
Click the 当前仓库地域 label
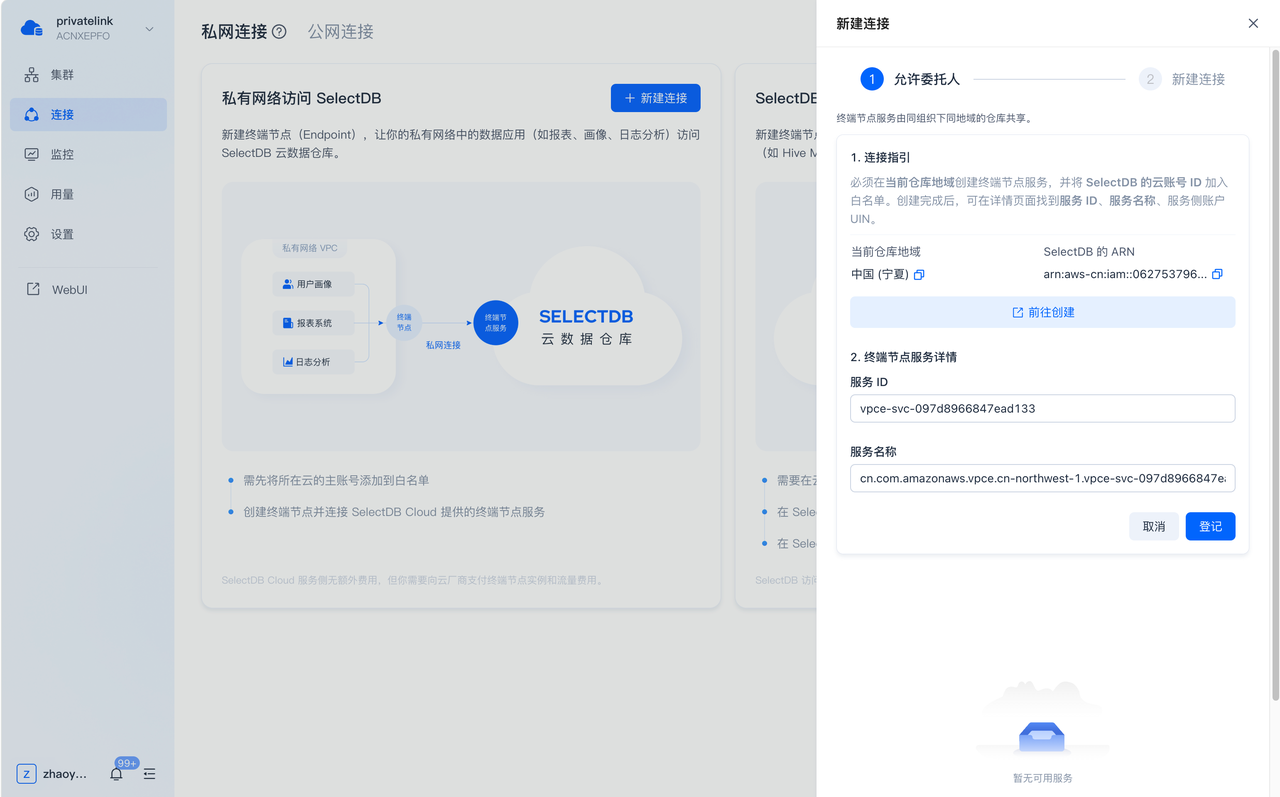[886, 252]
